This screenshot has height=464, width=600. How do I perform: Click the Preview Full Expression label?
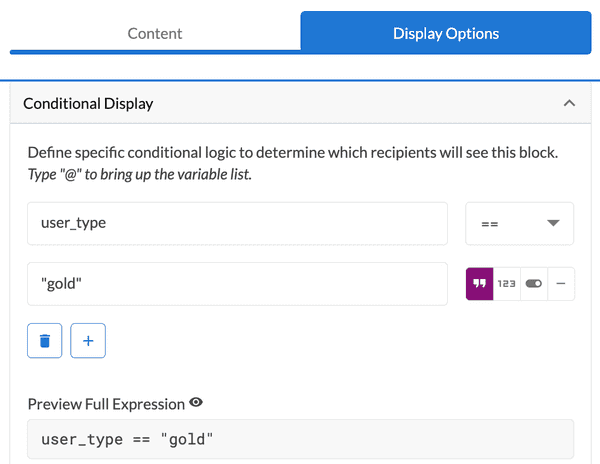tap(106, 404)
